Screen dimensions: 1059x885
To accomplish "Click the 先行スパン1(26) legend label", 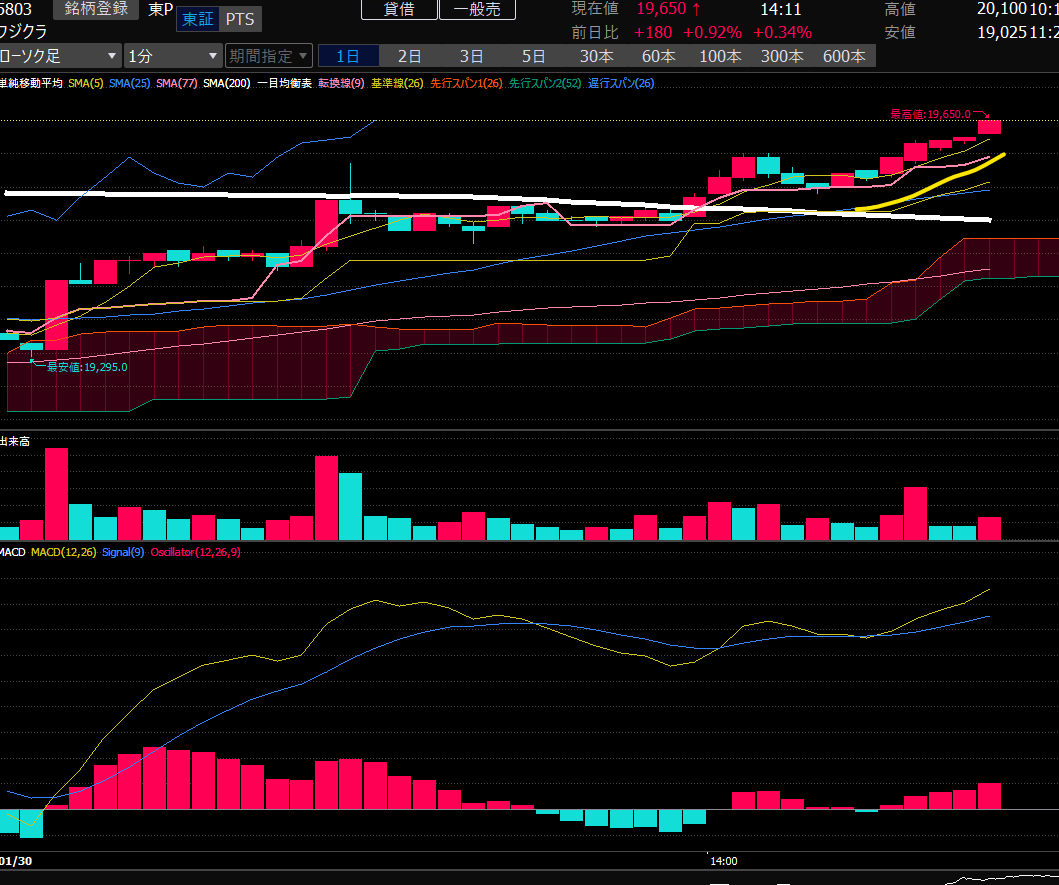I will [x=465, y=84].
